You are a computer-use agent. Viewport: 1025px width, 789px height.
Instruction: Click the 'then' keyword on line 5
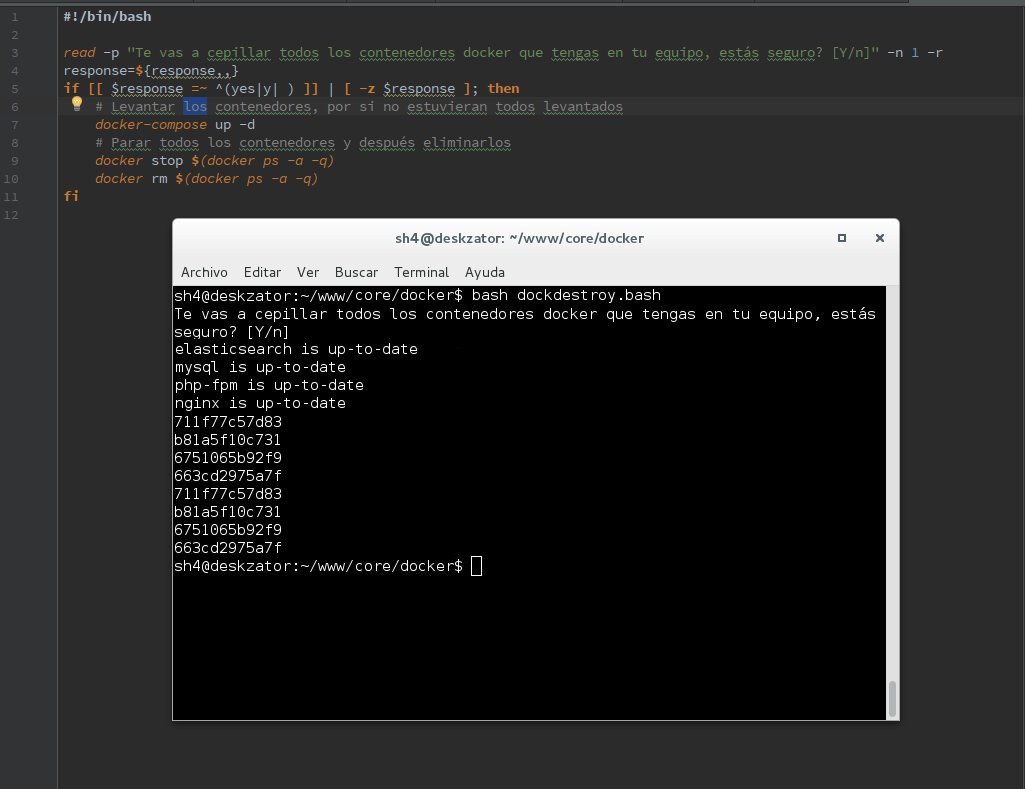coord(503,88)
